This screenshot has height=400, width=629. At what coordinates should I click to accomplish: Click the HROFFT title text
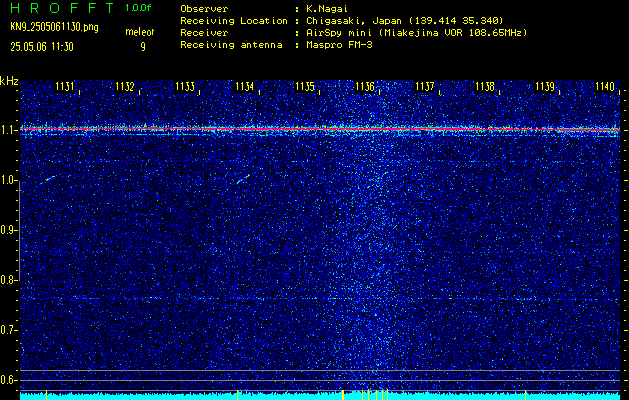coord(62,8)
